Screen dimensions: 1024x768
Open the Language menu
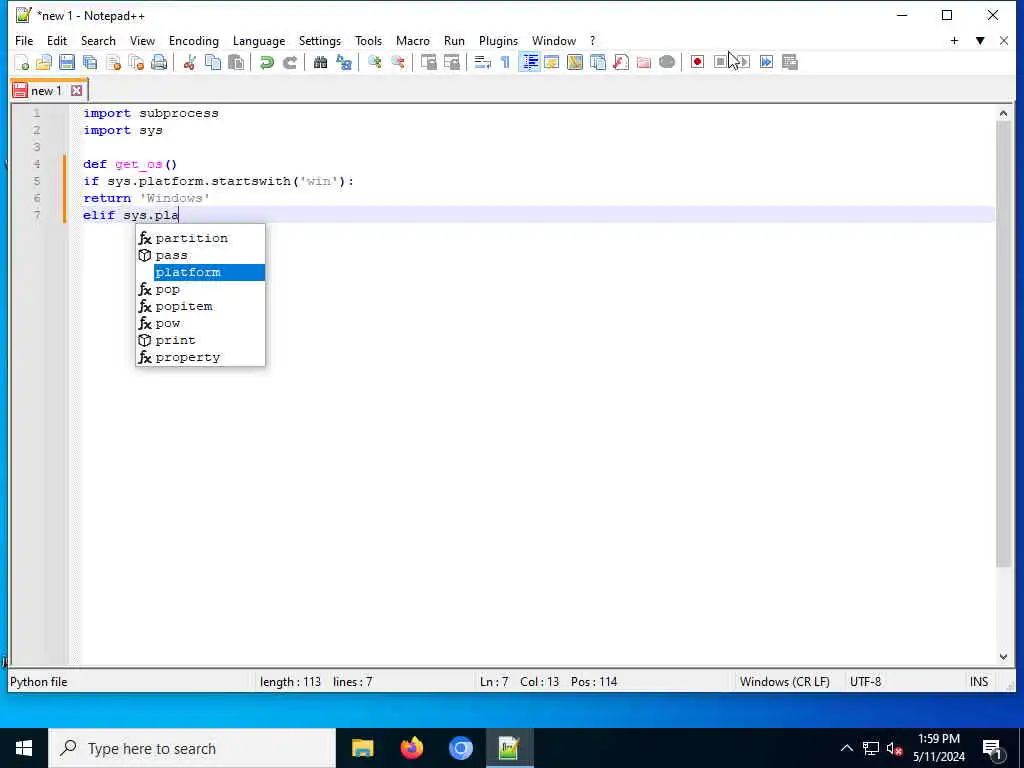[x=259, y=40]
